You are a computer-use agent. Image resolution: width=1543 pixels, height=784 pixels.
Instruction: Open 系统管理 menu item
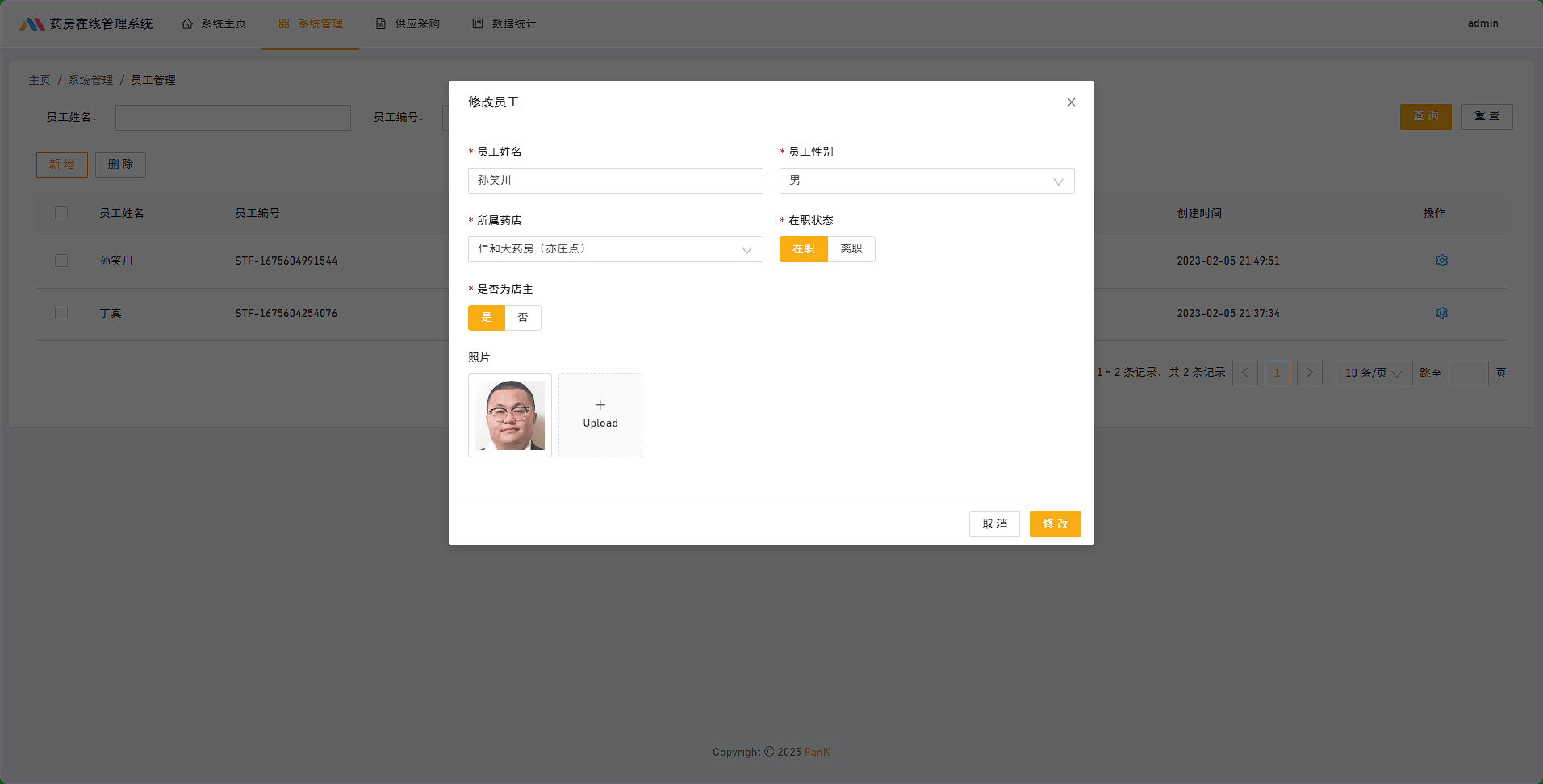[311, 24]
